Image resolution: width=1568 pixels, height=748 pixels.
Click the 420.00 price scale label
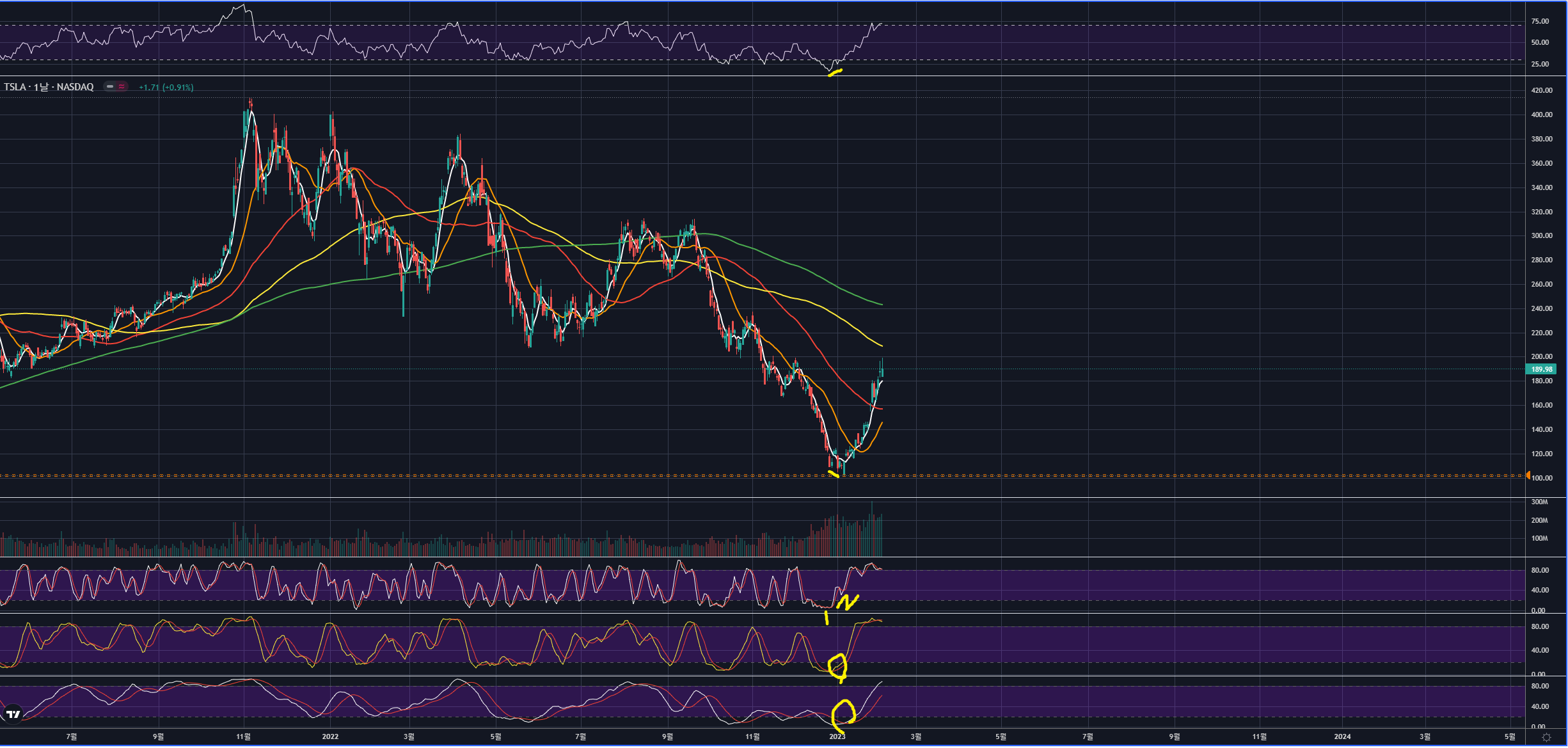(x=1541, y=90)
